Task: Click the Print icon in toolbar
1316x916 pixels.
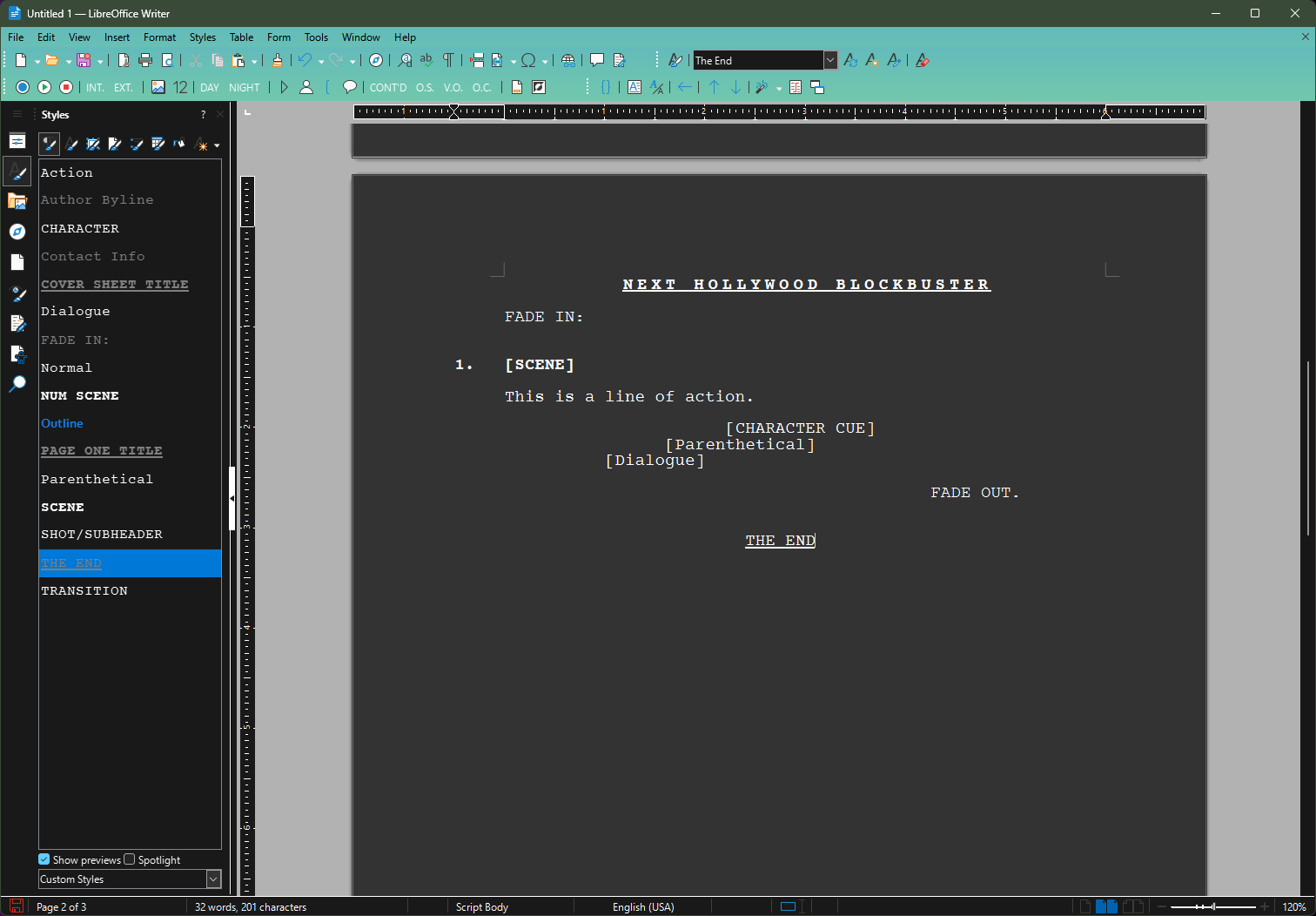Action: (145, 60)
